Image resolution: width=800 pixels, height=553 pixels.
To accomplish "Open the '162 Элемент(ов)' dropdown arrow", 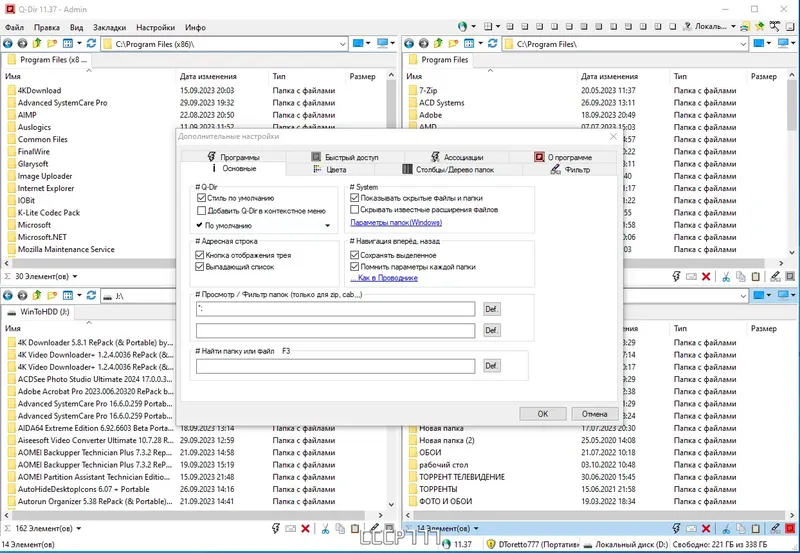I will click(79, 529).
